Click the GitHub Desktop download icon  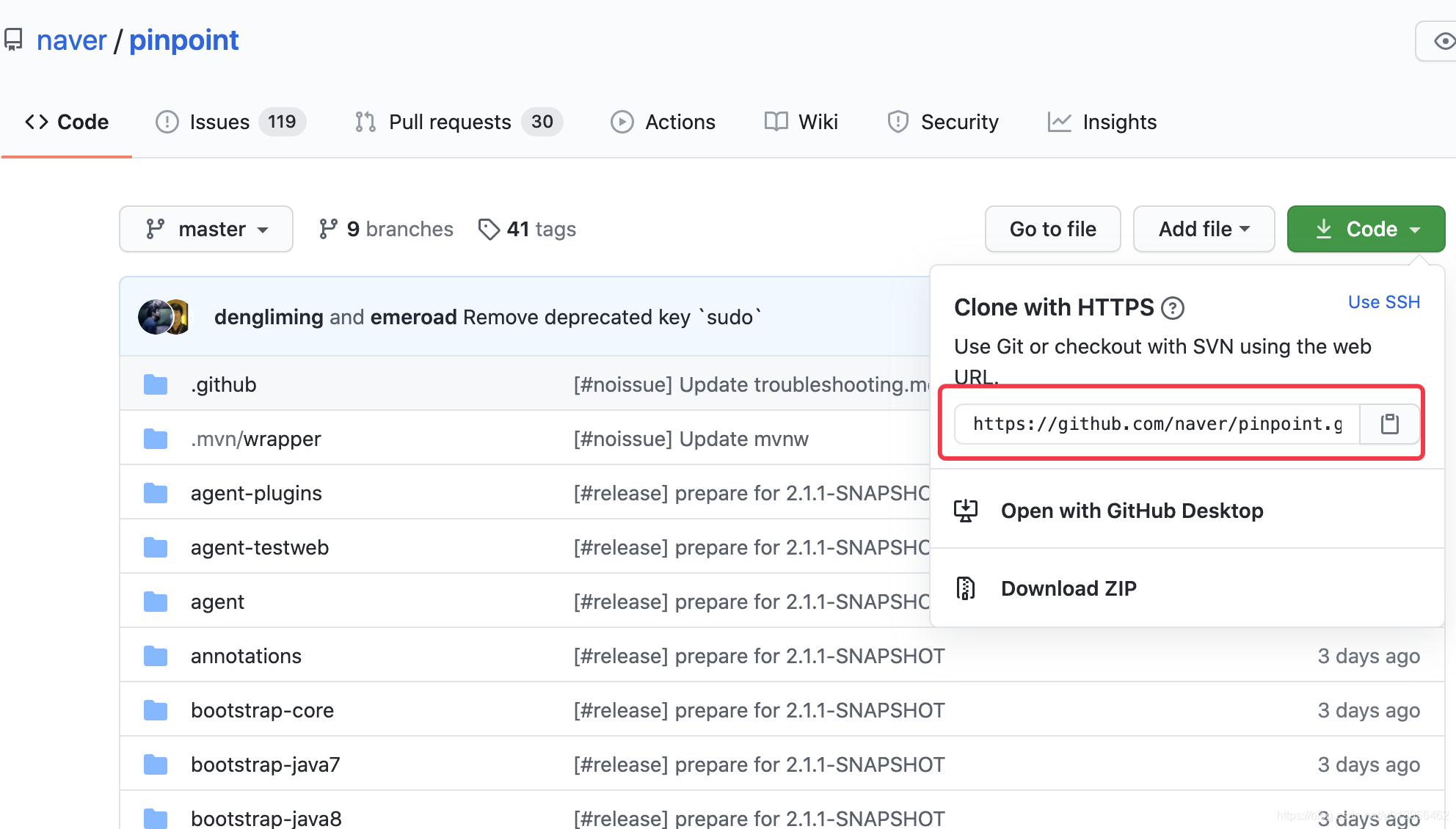pos(966,511)
